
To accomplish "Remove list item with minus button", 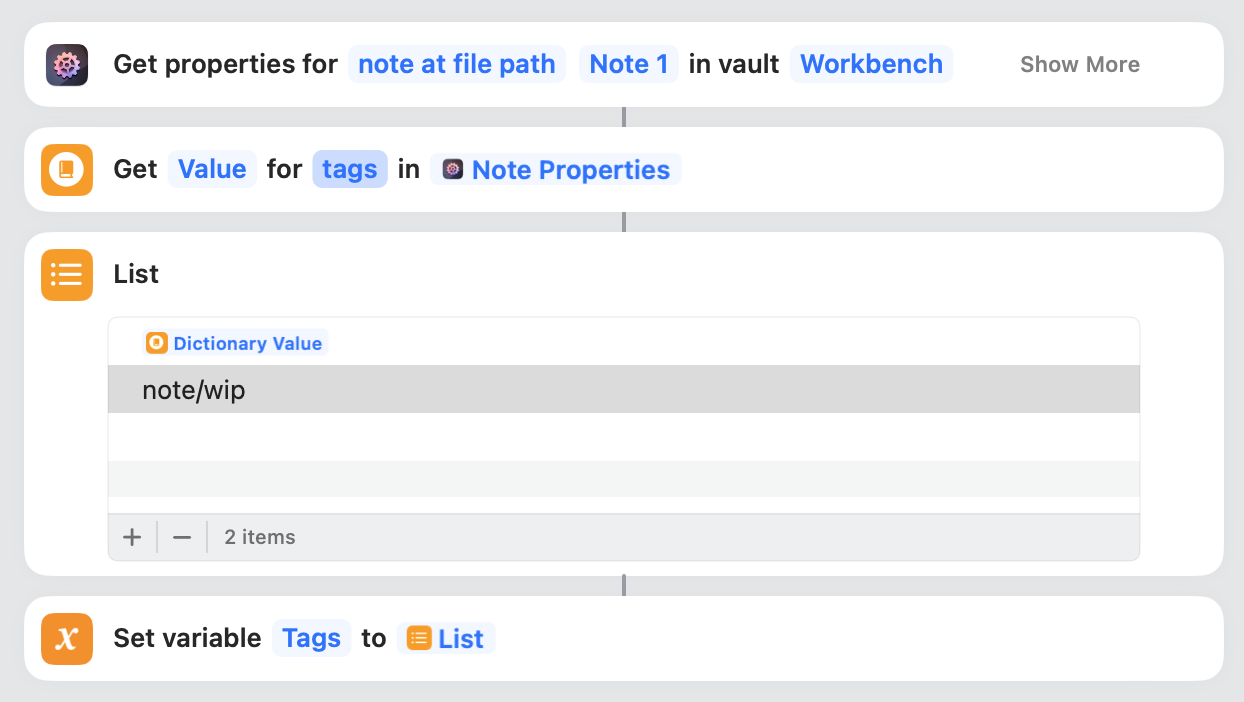I will tap(182, 537).
